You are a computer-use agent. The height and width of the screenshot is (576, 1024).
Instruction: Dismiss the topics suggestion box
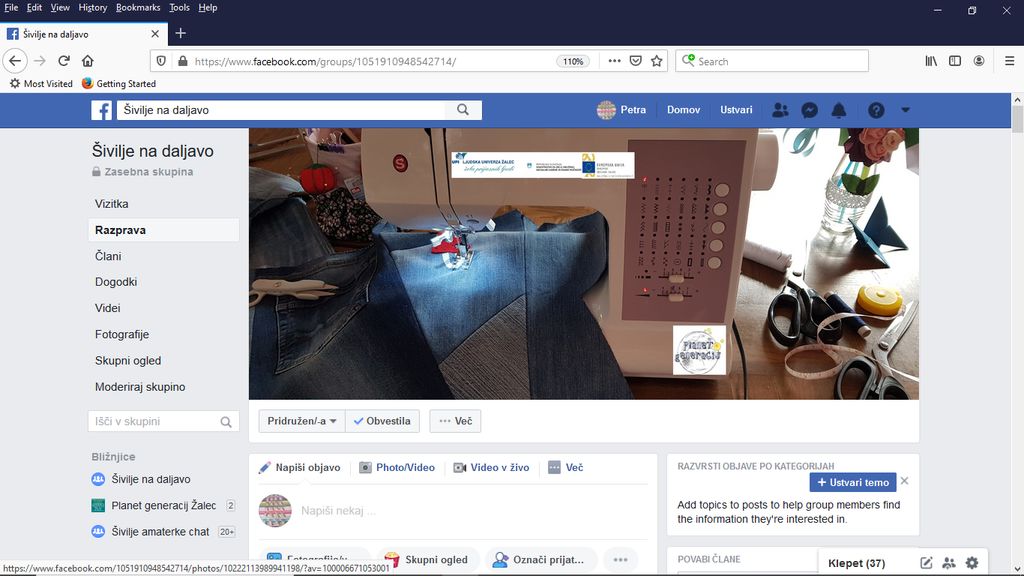click(x=904, y=481)
